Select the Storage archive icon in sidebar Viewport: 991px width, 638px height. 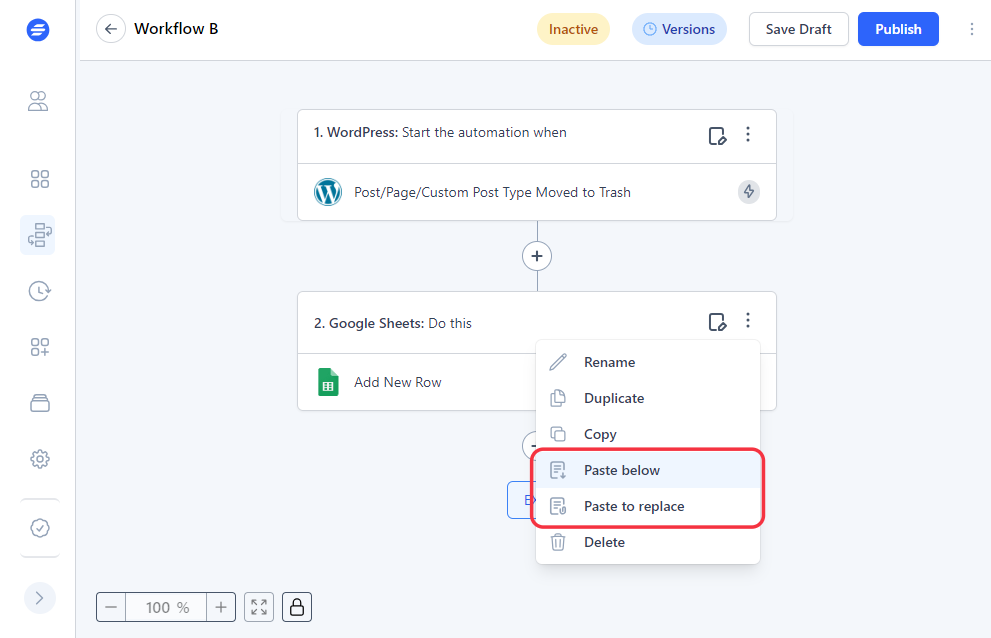pos(40,402)
